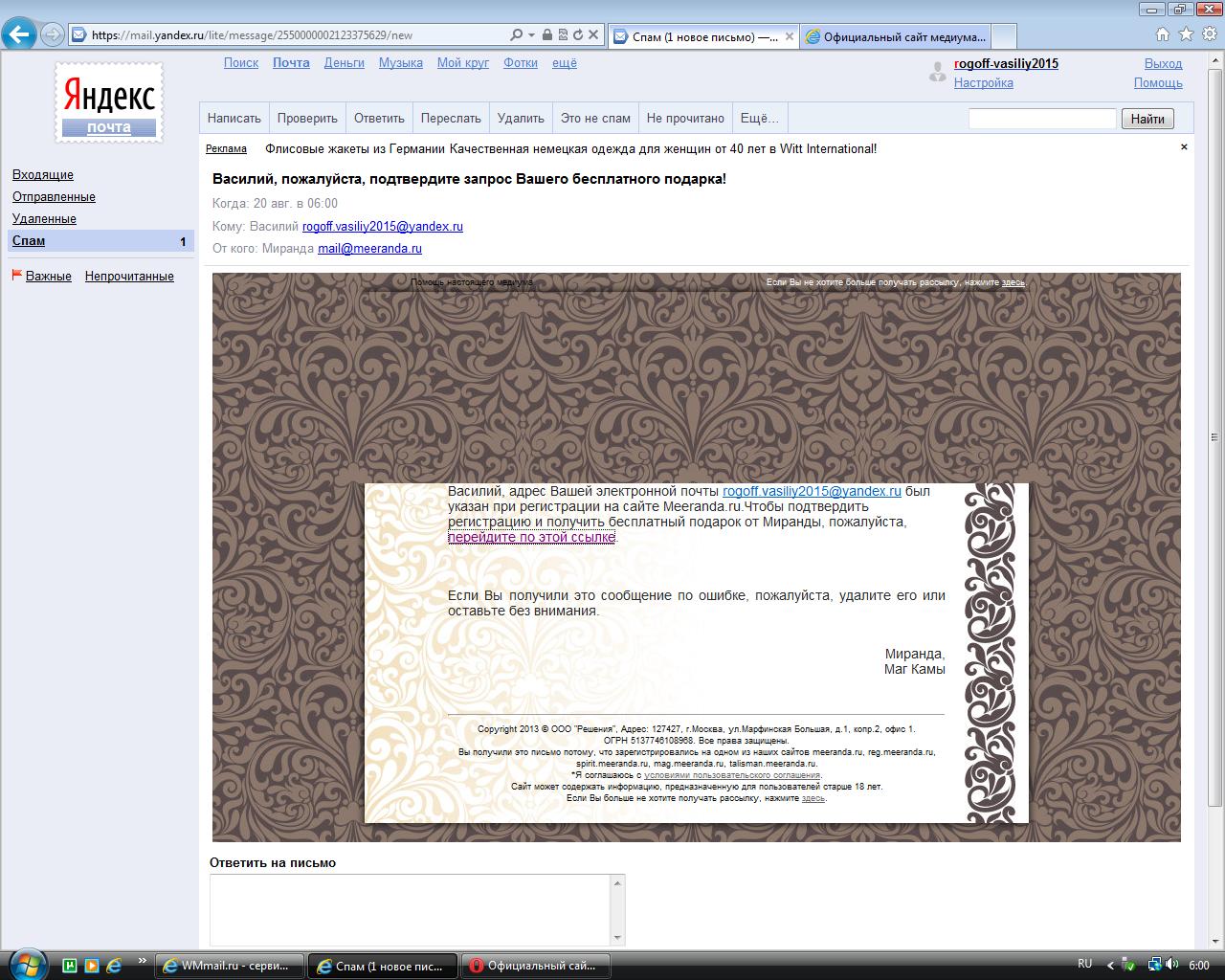Open the IE Tools gear icon
Screen dimensions: 1225x980
(1208, 34)
